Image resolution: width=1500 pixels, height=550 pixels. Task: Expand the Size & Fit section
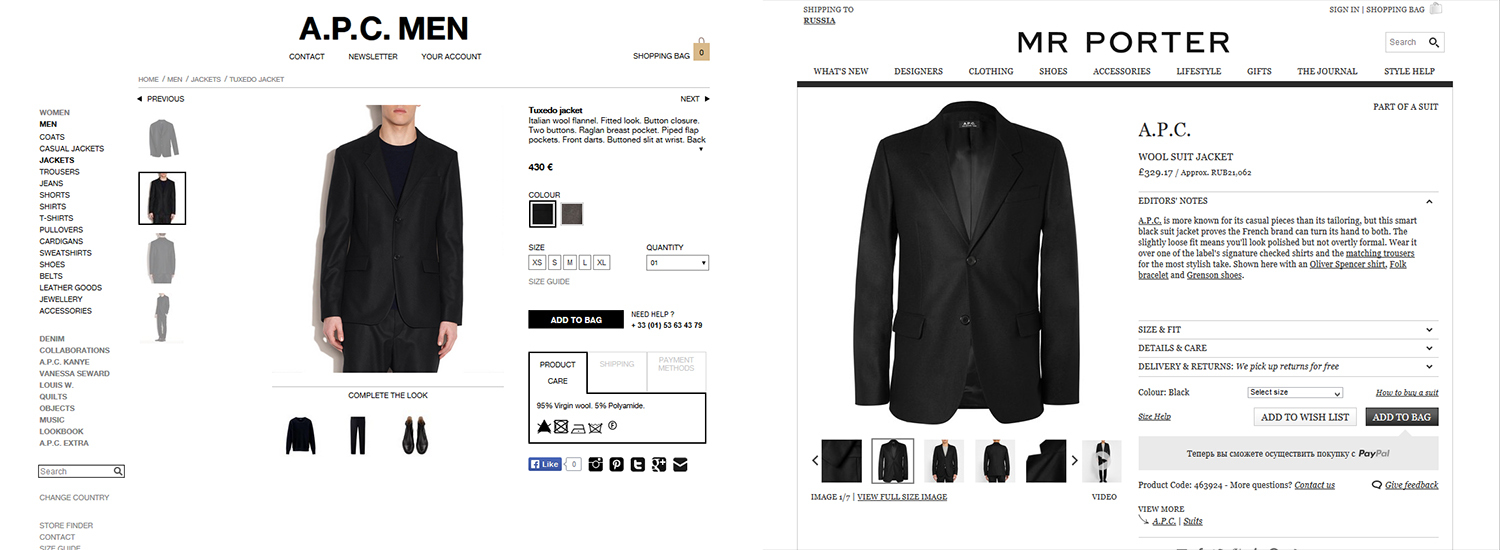(1288, 329)
